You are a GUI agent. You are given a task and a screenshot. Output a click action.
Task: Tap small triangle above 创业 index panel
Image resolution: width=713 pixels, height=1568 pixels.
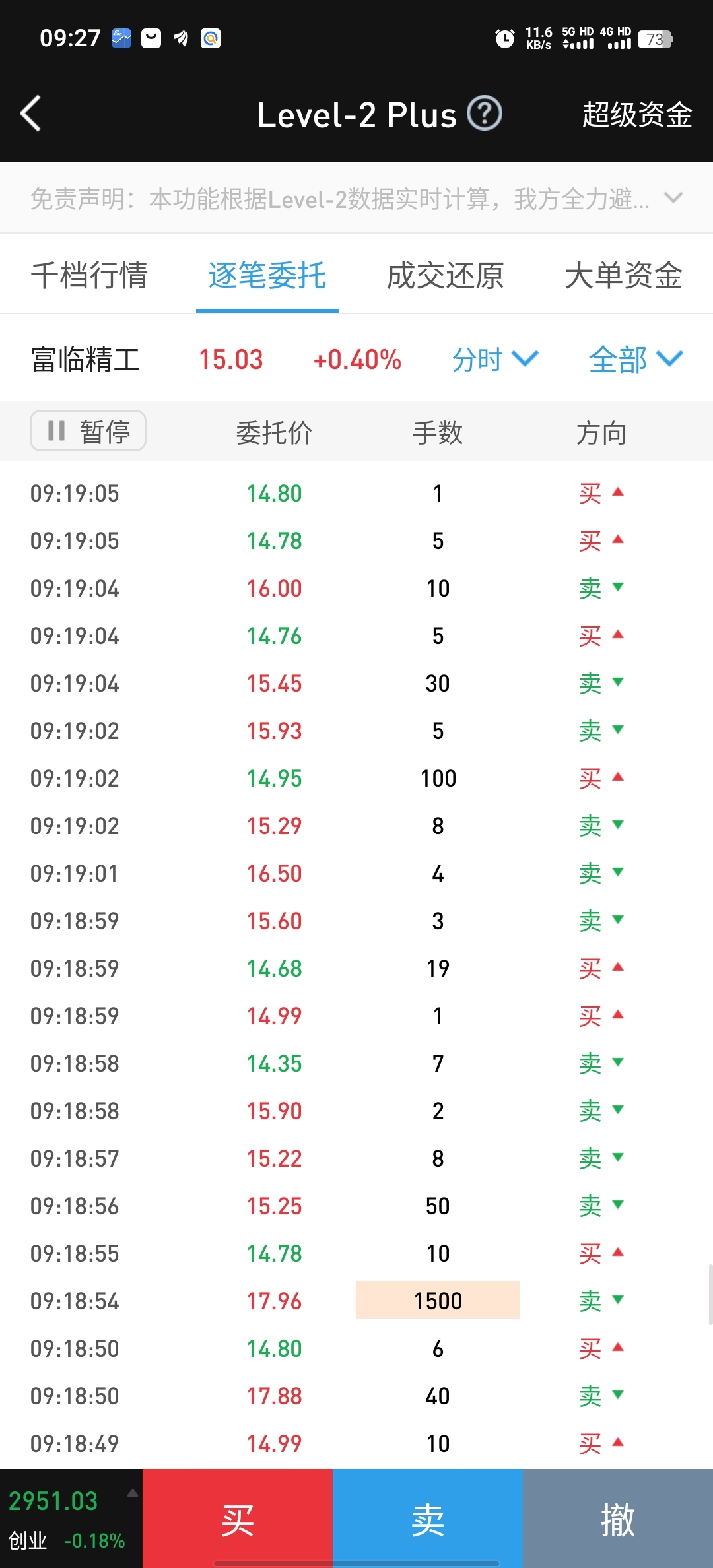click(x=133, y=1493)
